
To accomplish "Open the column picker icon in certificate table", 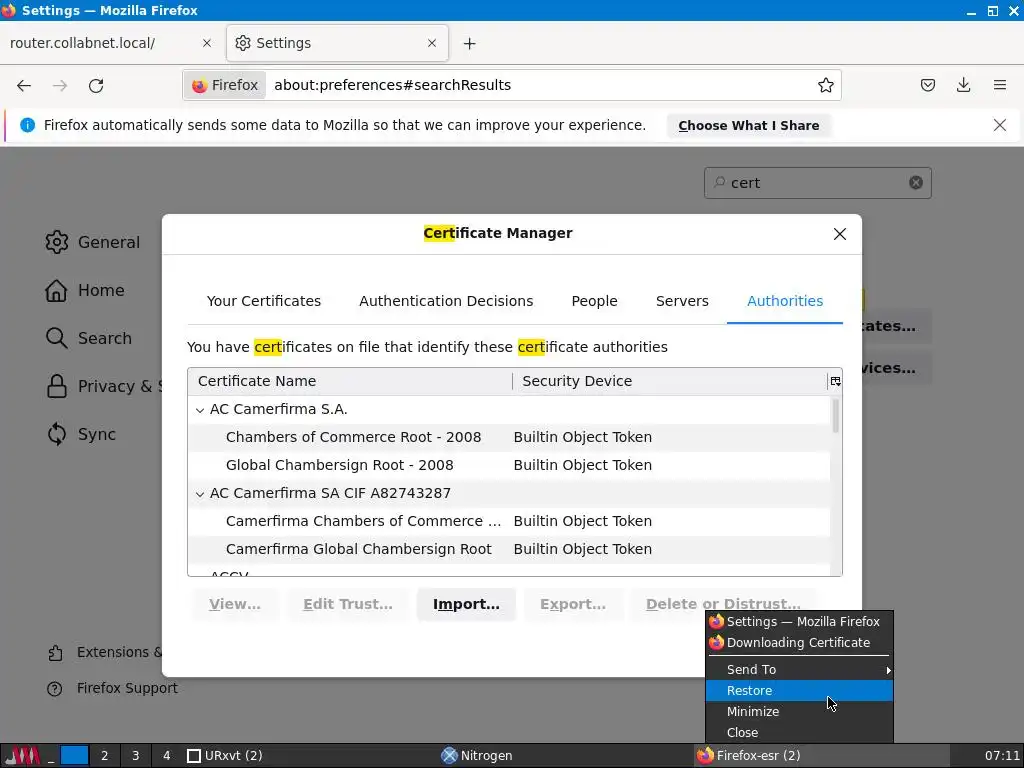I will (x=835, y=381).
